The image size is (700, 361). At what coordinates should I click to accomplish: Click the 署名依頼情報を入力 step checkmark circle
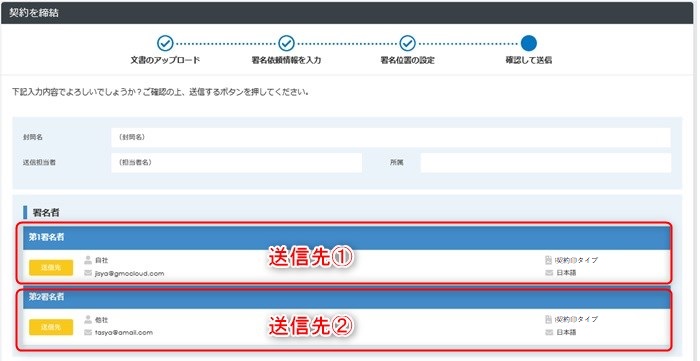286,43
